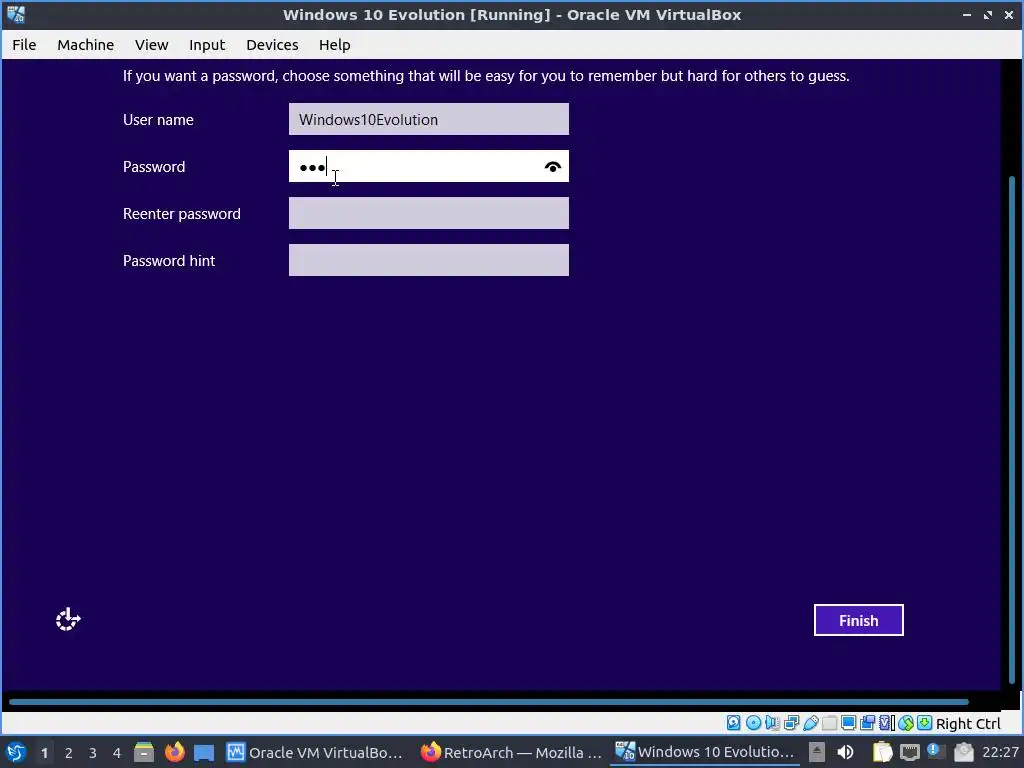Click the recording indicator icon

[x=867, y=723]
